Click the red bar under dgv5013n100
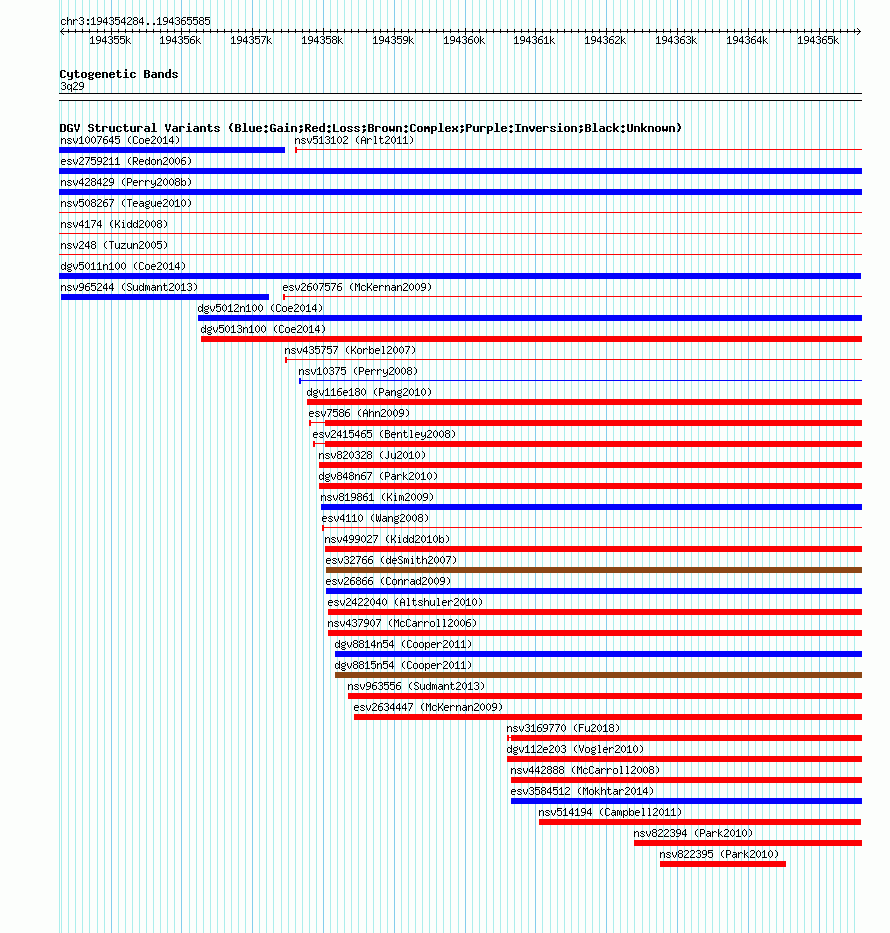 [531, 339]
